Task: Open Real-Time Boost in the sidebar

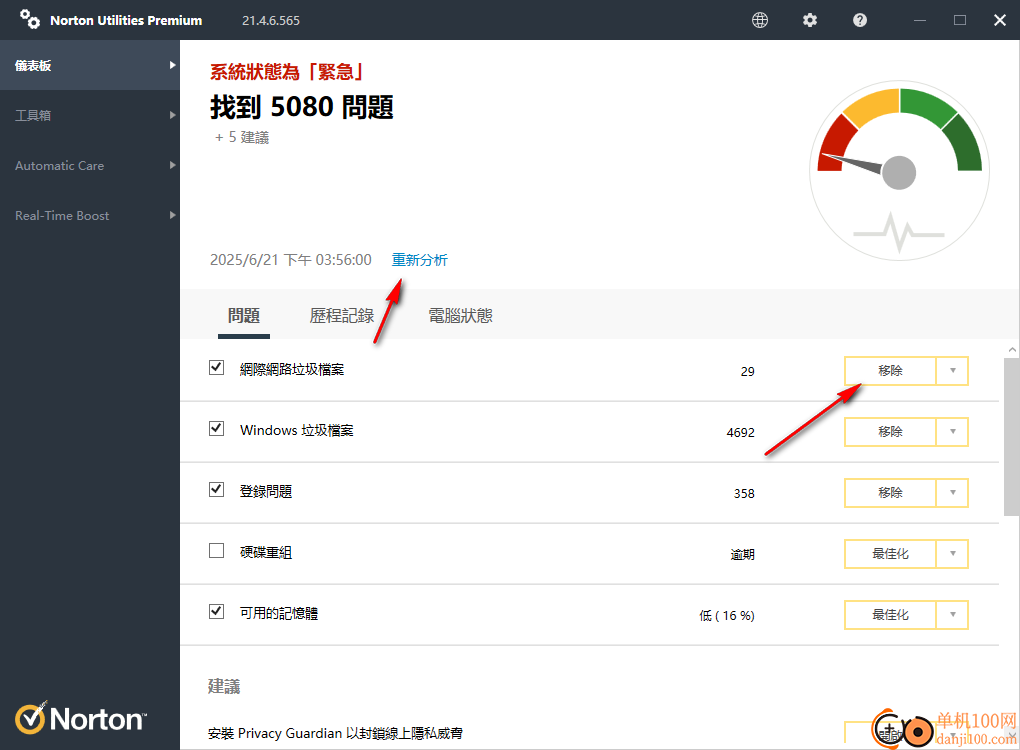Action: pyautogui.click(x=90, y=215)
